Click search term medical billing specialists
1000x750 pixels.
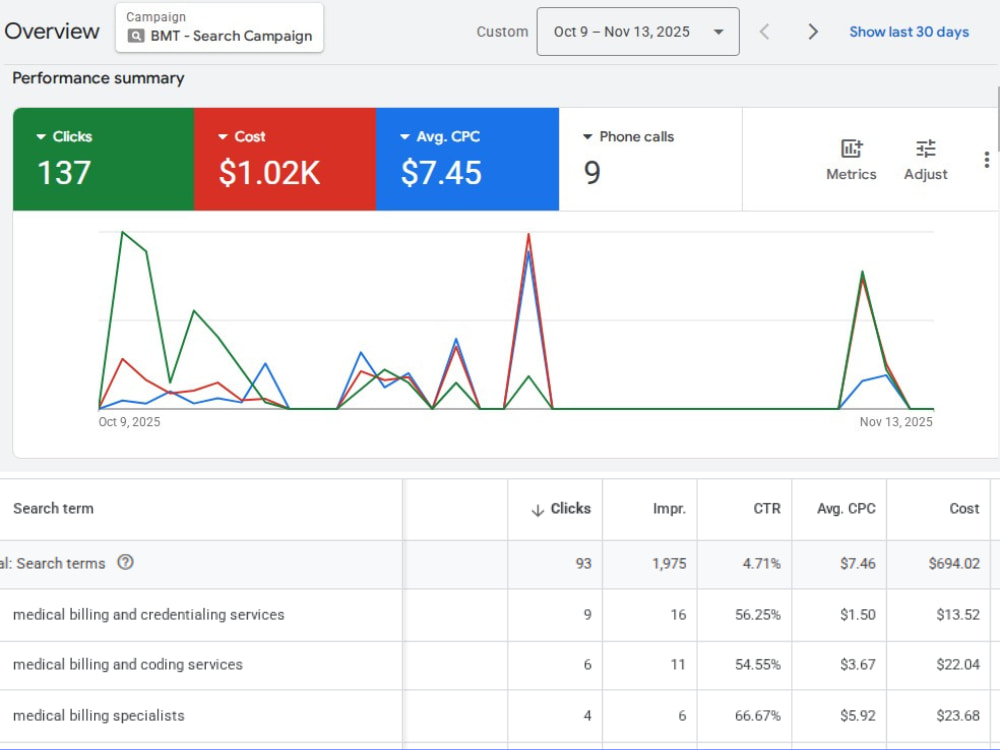[x=98, y=716]
